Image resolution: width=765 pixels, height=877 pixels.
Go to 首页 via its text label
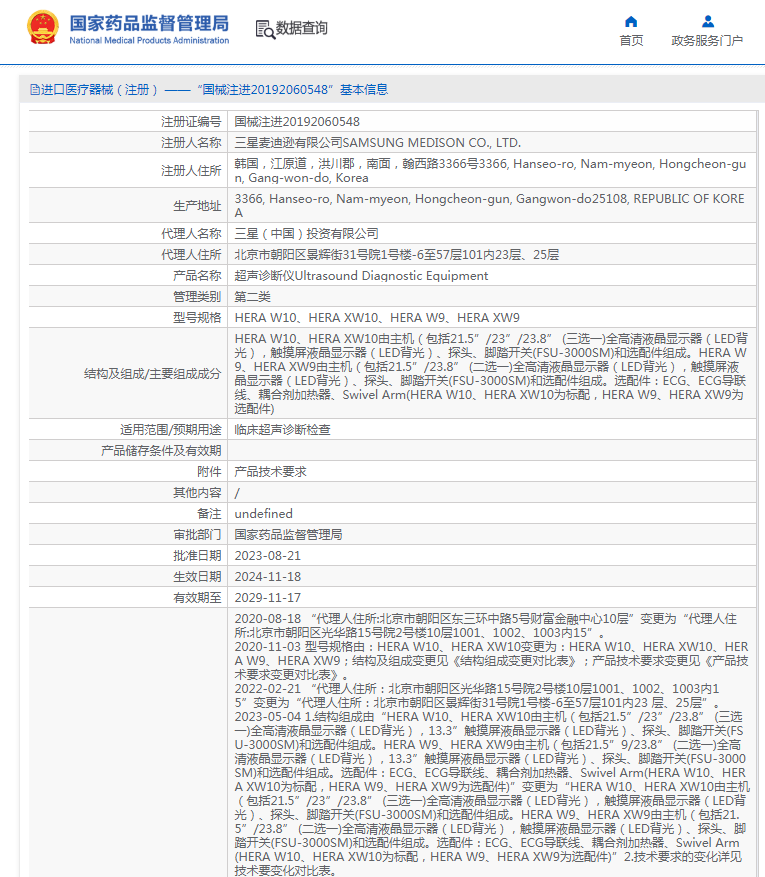(631, 41)
